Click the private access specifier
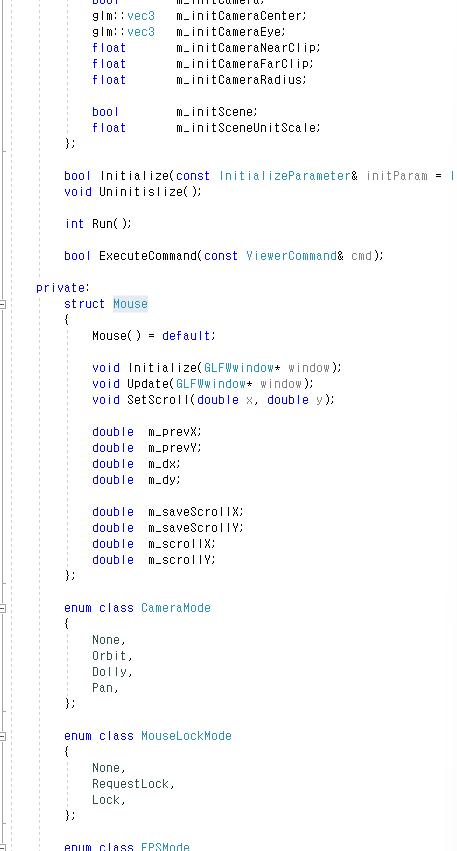 coord(60,288)
